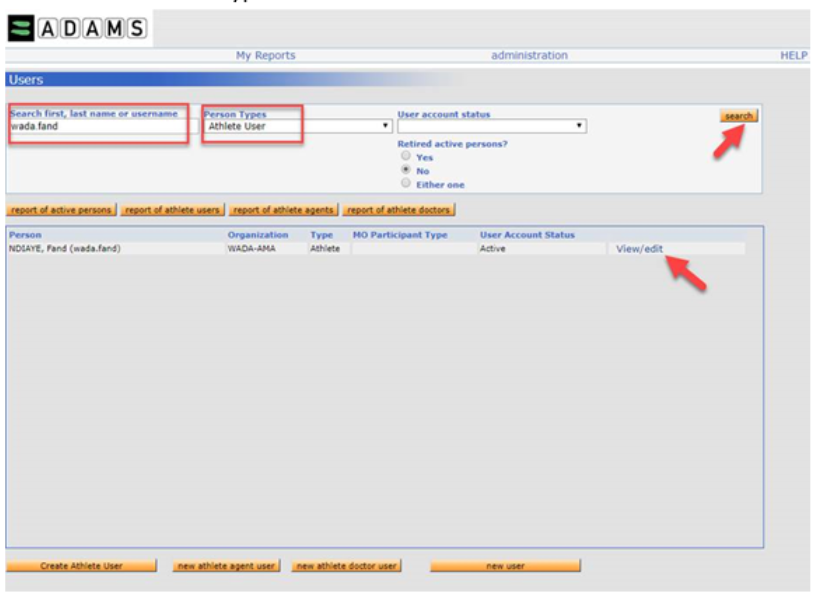
Task: Select No for retired active persons
Action: [x=405, y=169]
